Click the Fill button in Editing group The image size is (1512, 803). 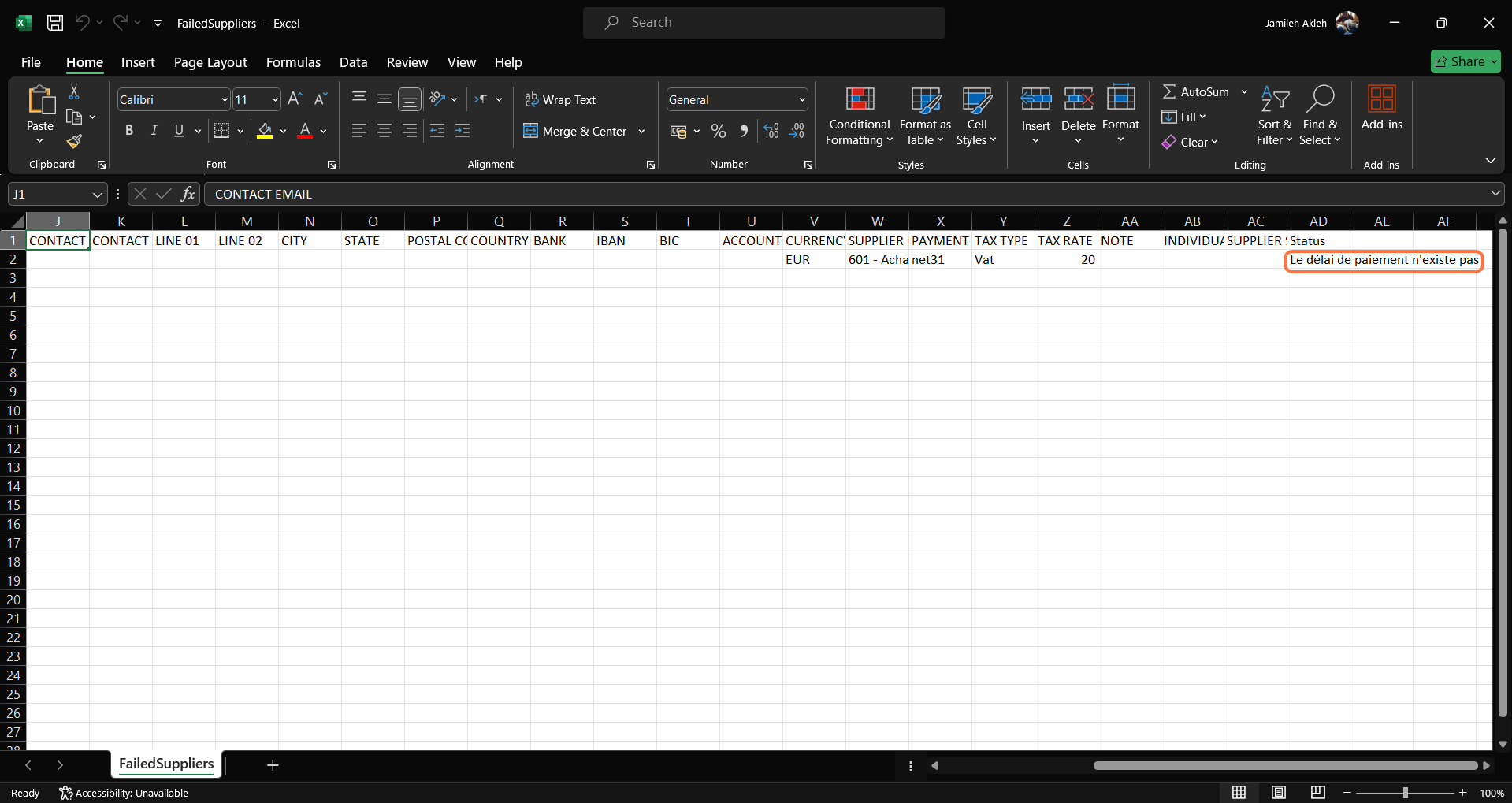1183,117
